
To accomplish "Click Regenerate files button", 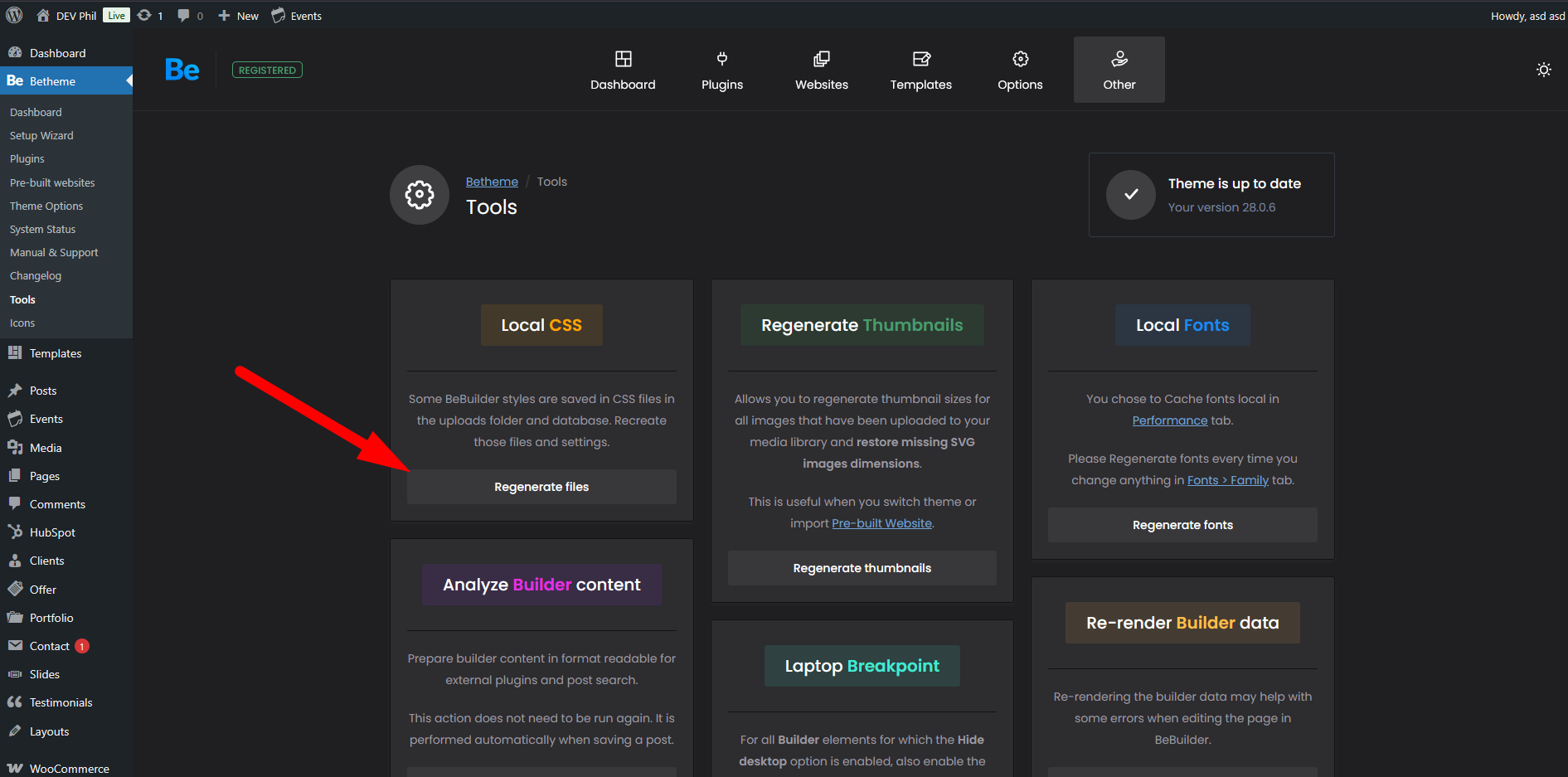I will click(541, 487).
